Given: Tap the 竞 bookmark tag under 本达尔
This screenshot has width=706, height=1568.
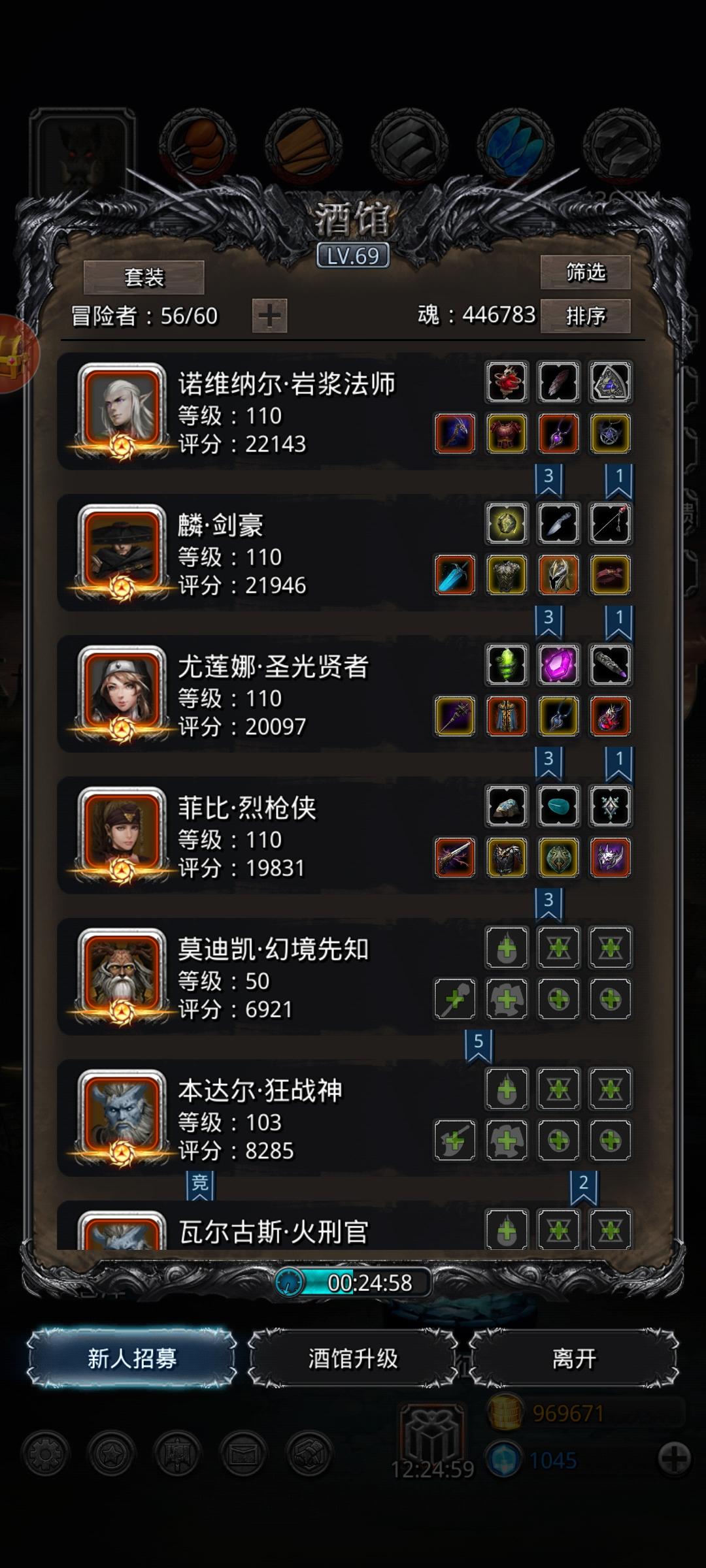Looking at the screenshot, I should [x=200, y=1185].
